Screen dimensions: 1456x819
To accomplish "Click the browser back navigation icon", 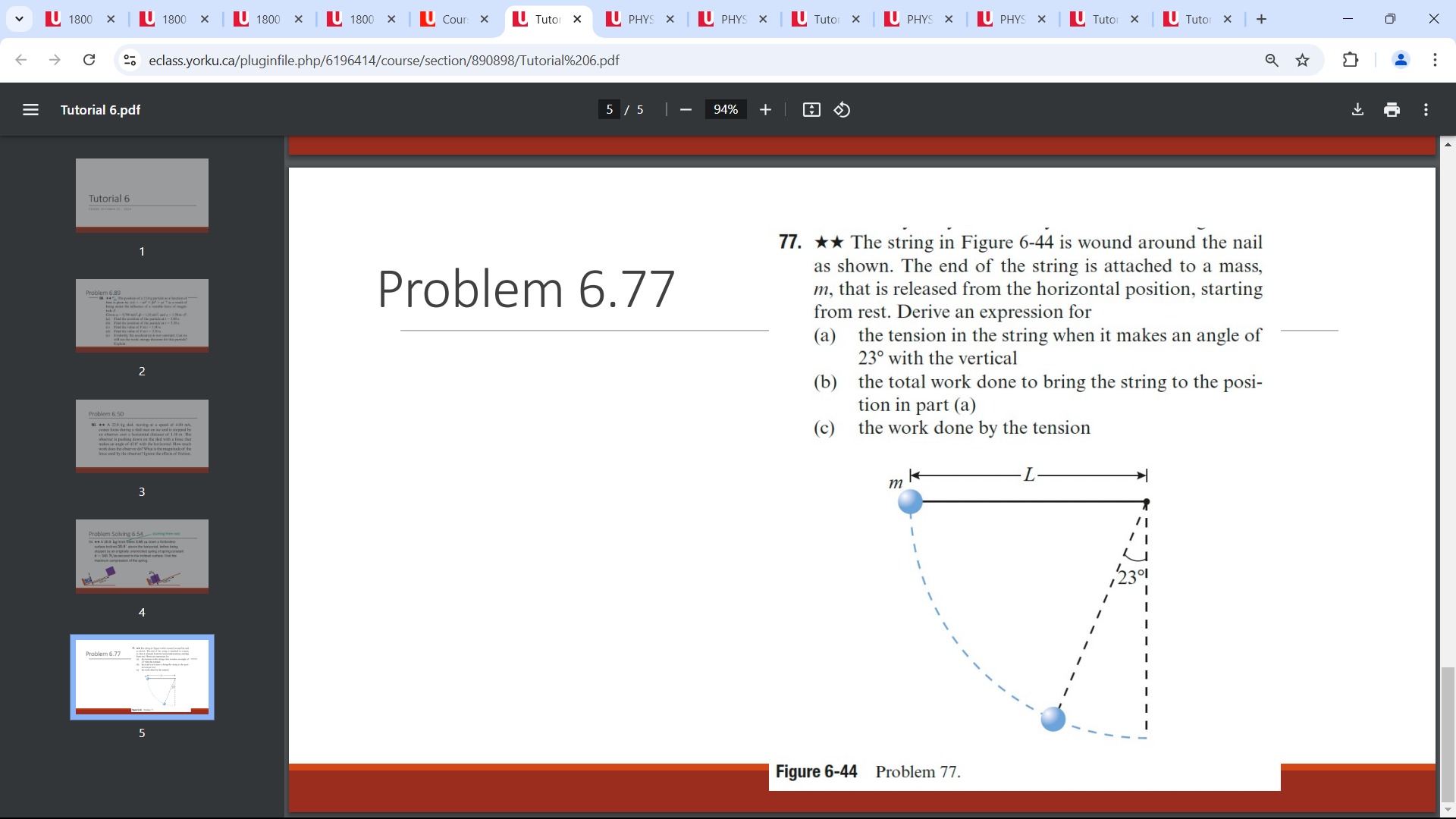I will (21, 61).
